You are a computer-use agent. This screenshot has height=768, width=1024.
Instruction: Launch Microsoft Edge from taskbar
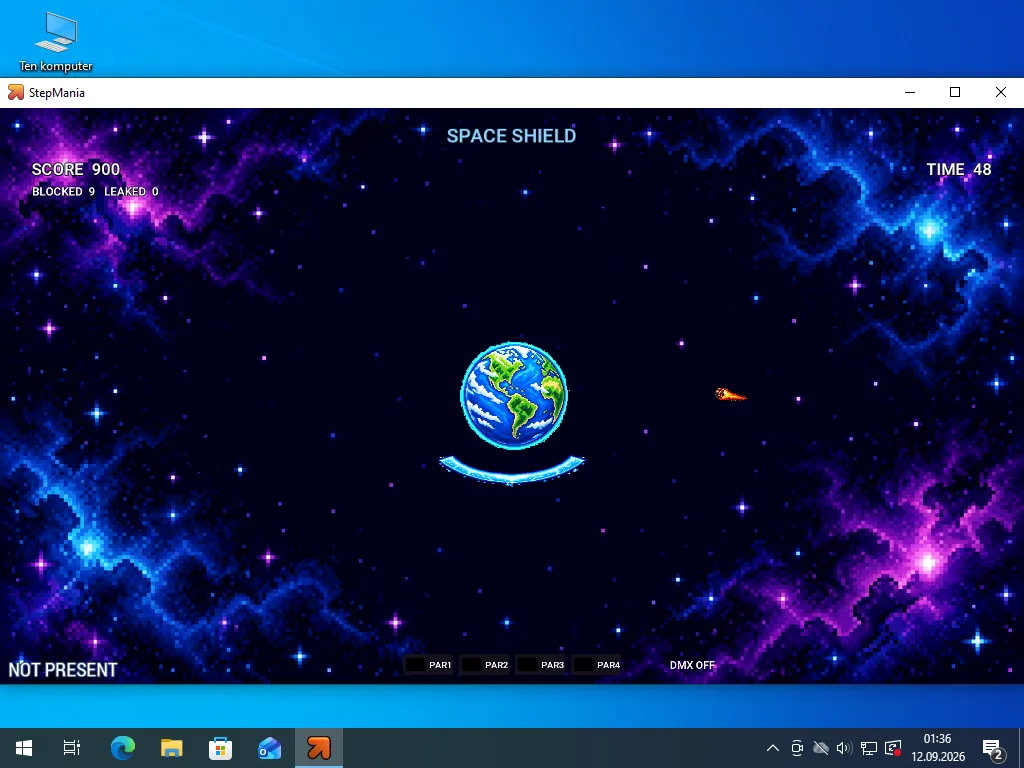[x=123, y=748]
